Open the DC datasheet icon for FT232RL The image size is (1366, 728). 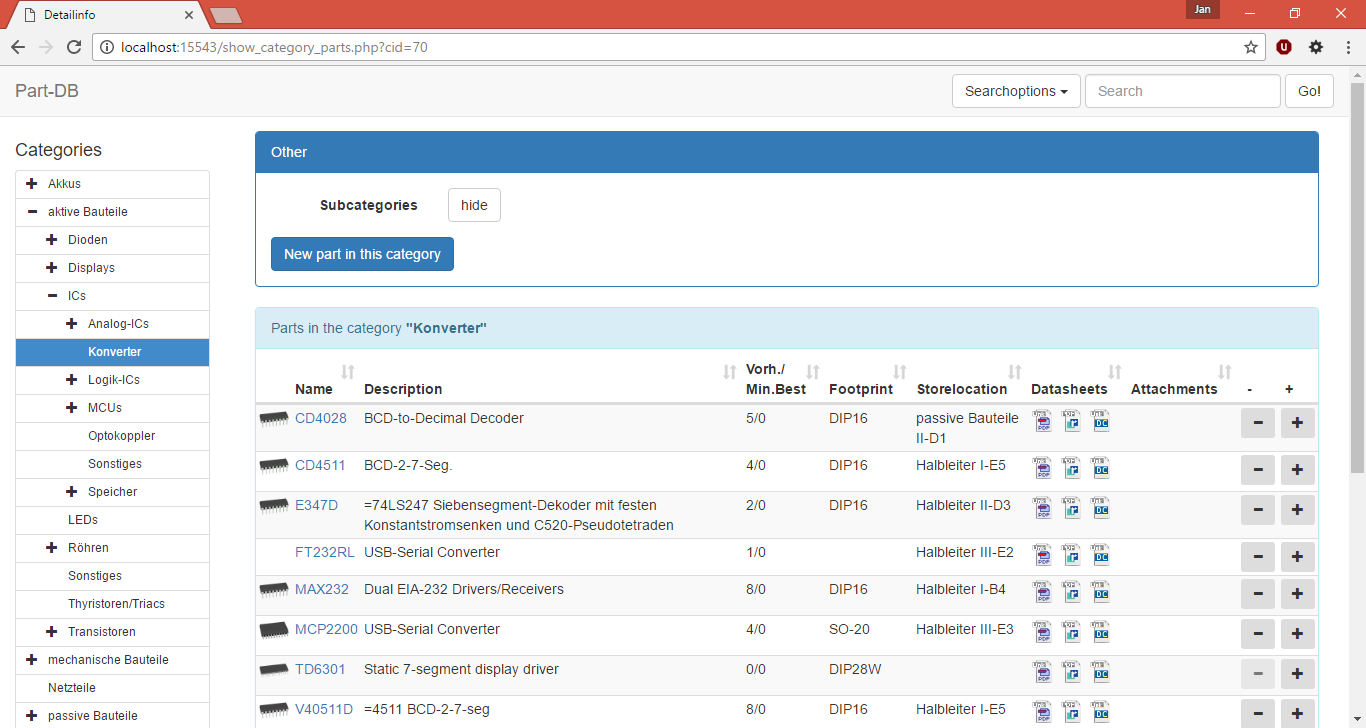(x=1101, y=554)
